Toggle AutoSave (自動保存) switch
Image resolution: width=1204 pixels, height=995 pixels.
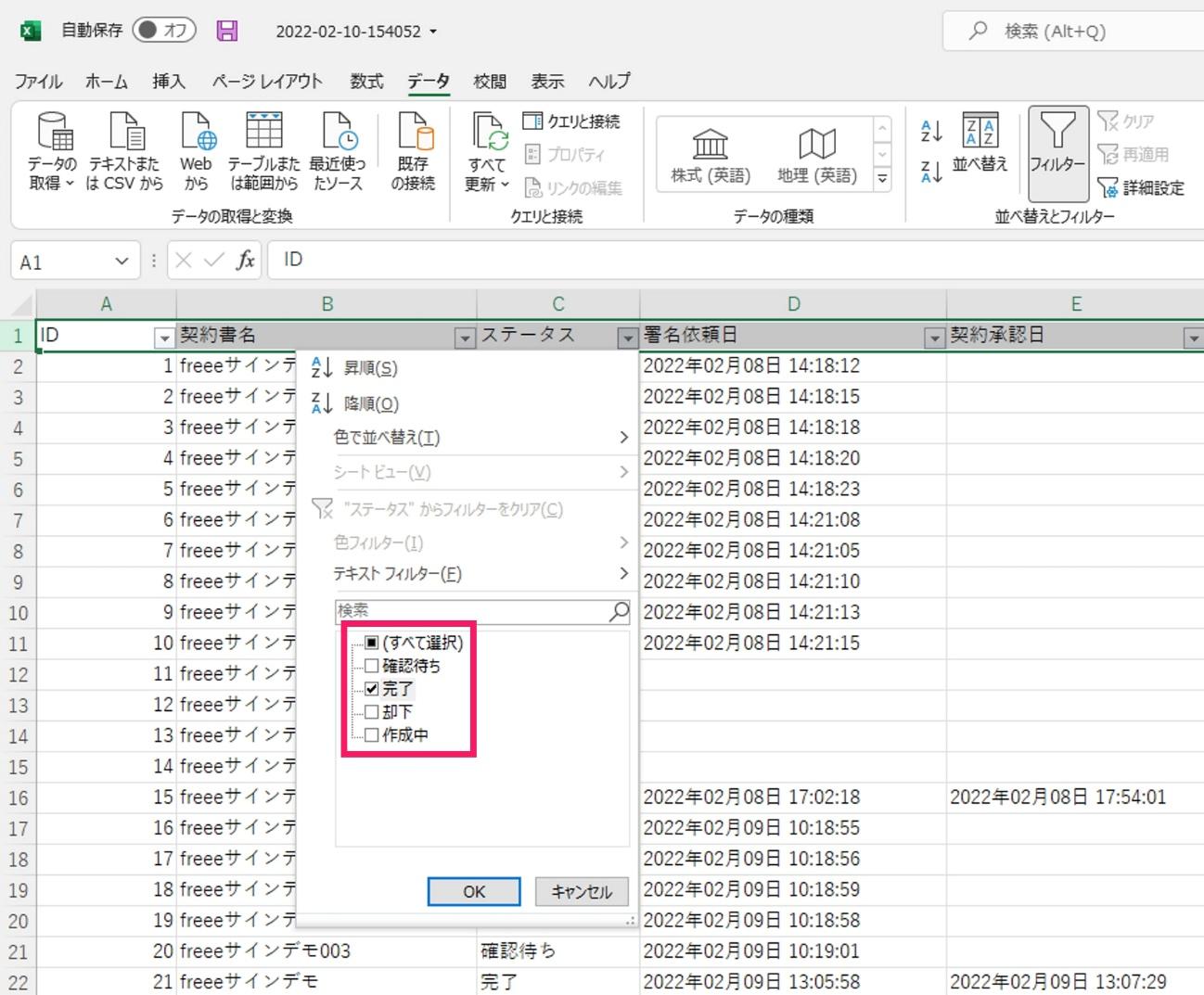coord(164,31)
